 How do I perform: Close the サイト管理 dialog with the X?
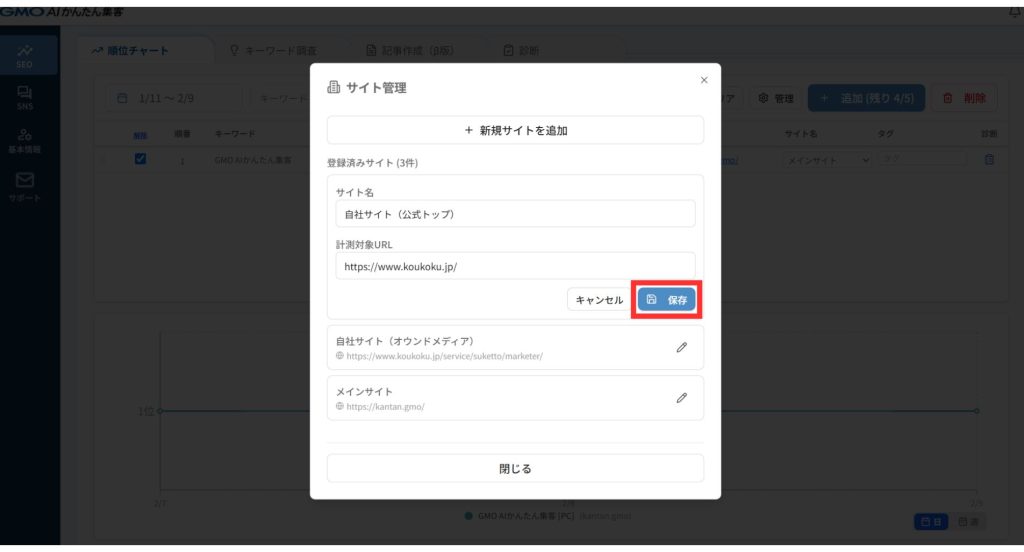[704, 80]
